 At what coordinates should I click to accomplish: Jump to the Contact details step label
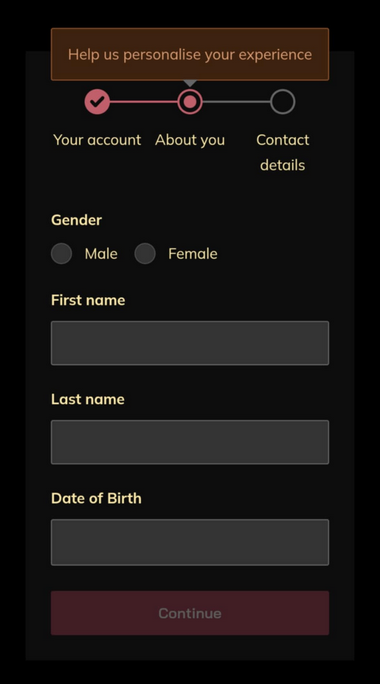tap(283, 152)
